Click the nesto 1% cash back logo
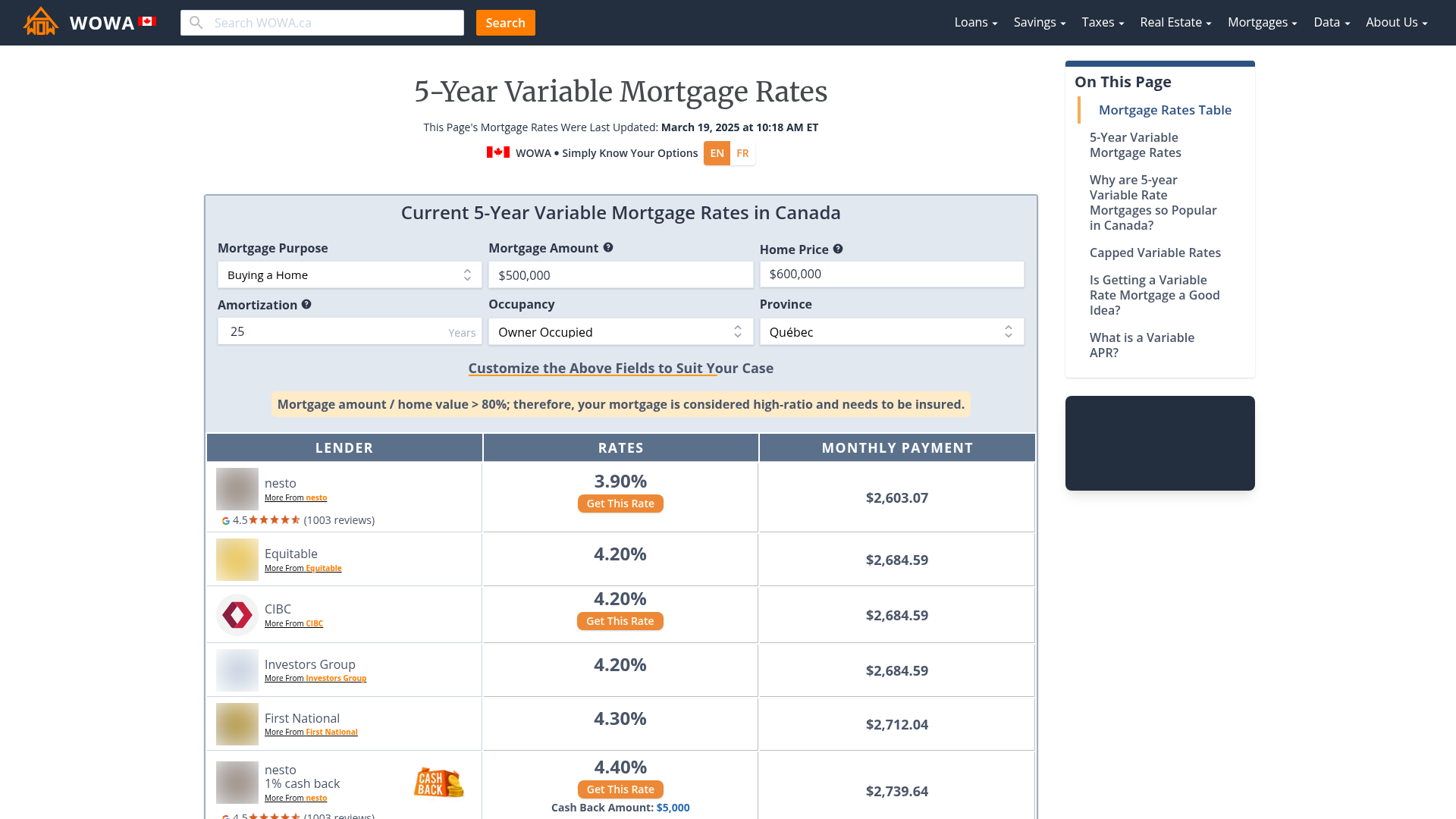 237,783
